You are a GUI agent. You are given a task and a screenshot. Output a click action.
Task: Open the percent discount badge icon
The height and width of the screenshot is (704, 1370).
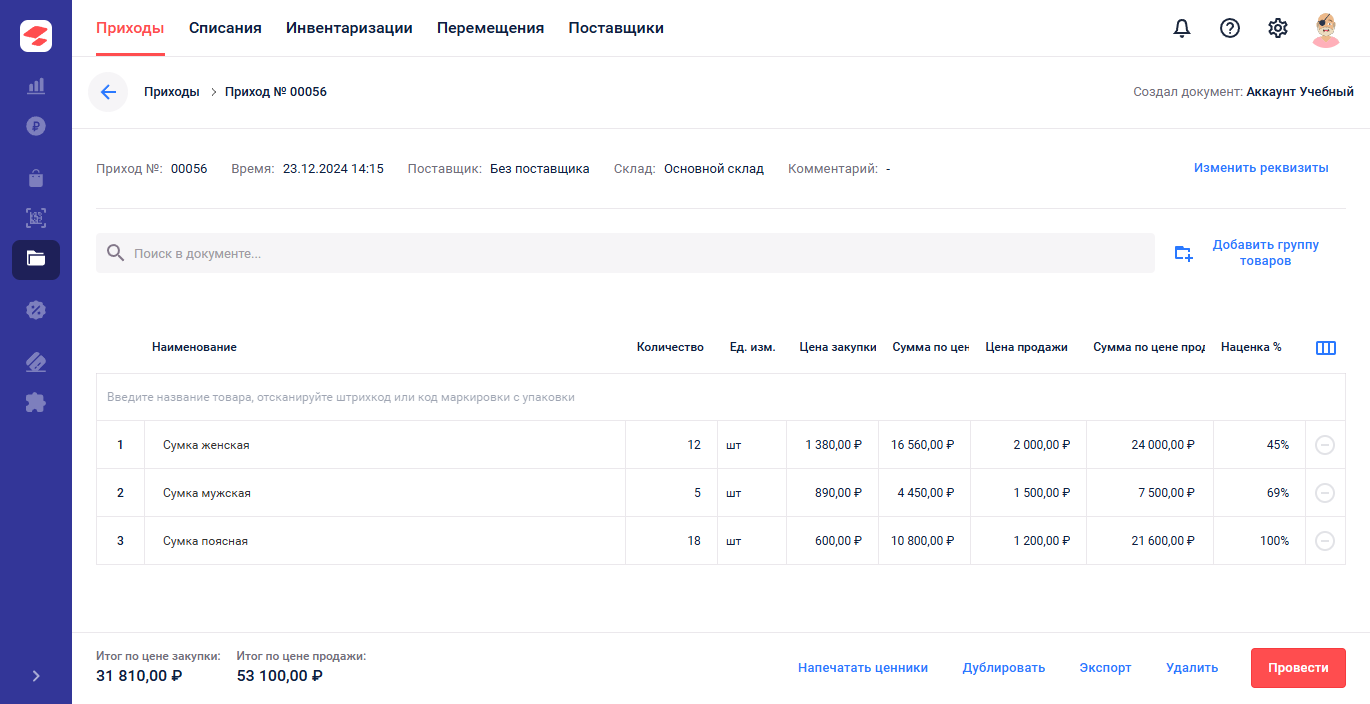36,310
